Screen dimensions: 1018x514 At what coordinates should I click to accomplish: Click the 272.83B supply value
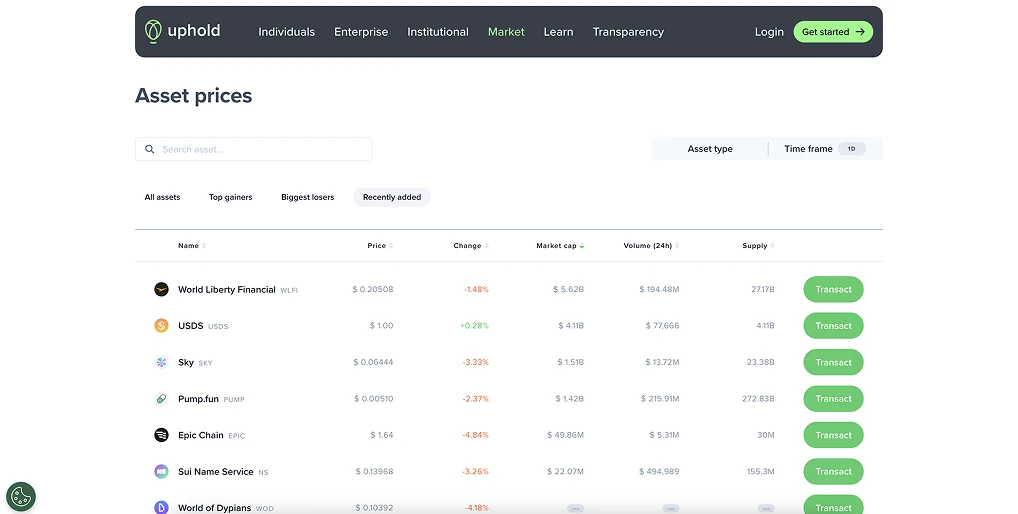pyautogui.click(x=758, y=398)
